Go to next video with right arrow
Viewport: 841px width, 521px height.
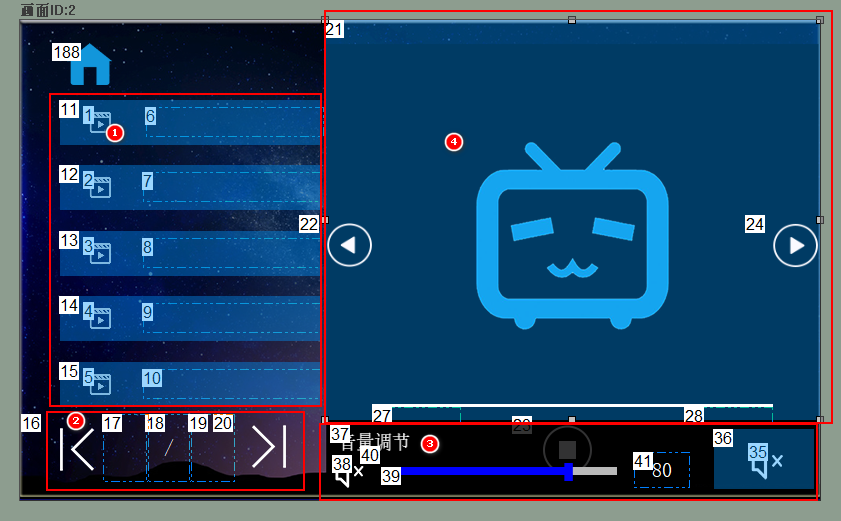coord(795,245)
